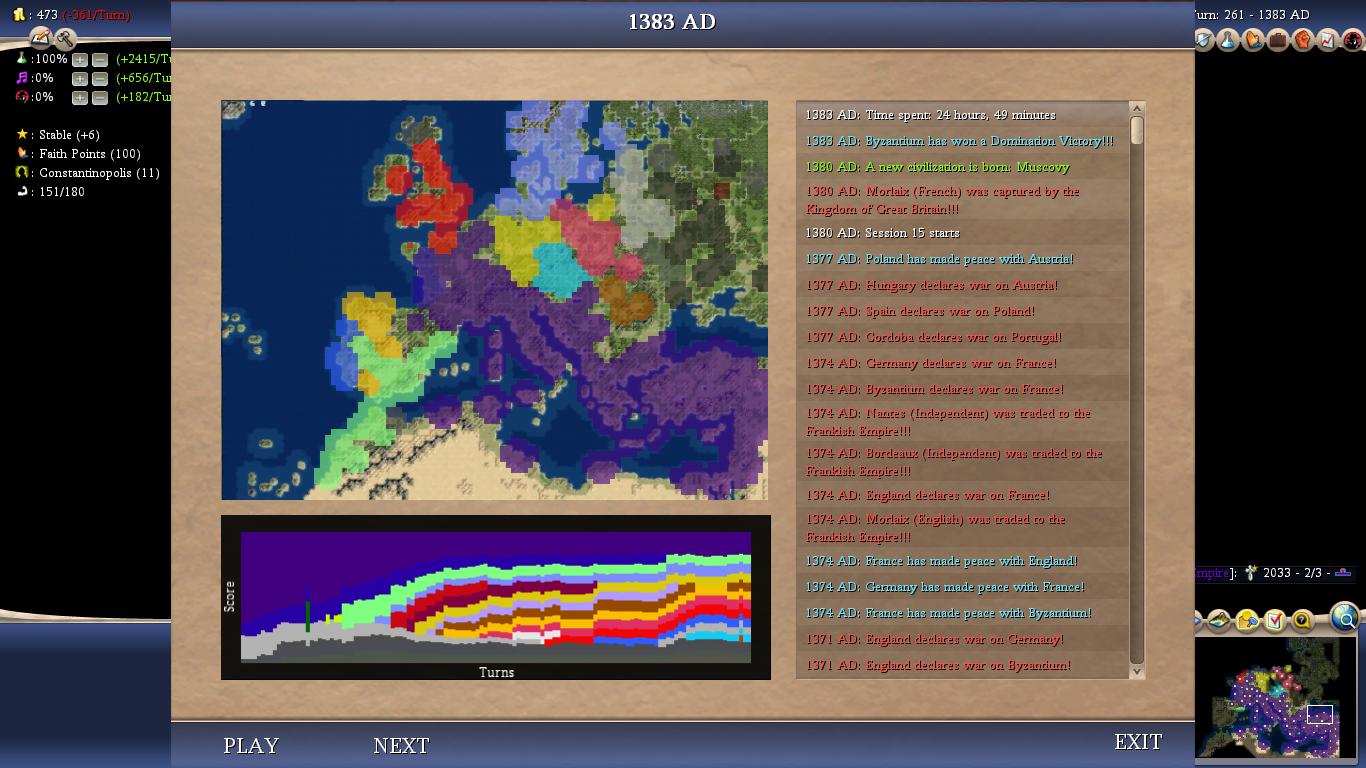Click the score-by-turns graph
1366x768 pixels.
point(496,597)
